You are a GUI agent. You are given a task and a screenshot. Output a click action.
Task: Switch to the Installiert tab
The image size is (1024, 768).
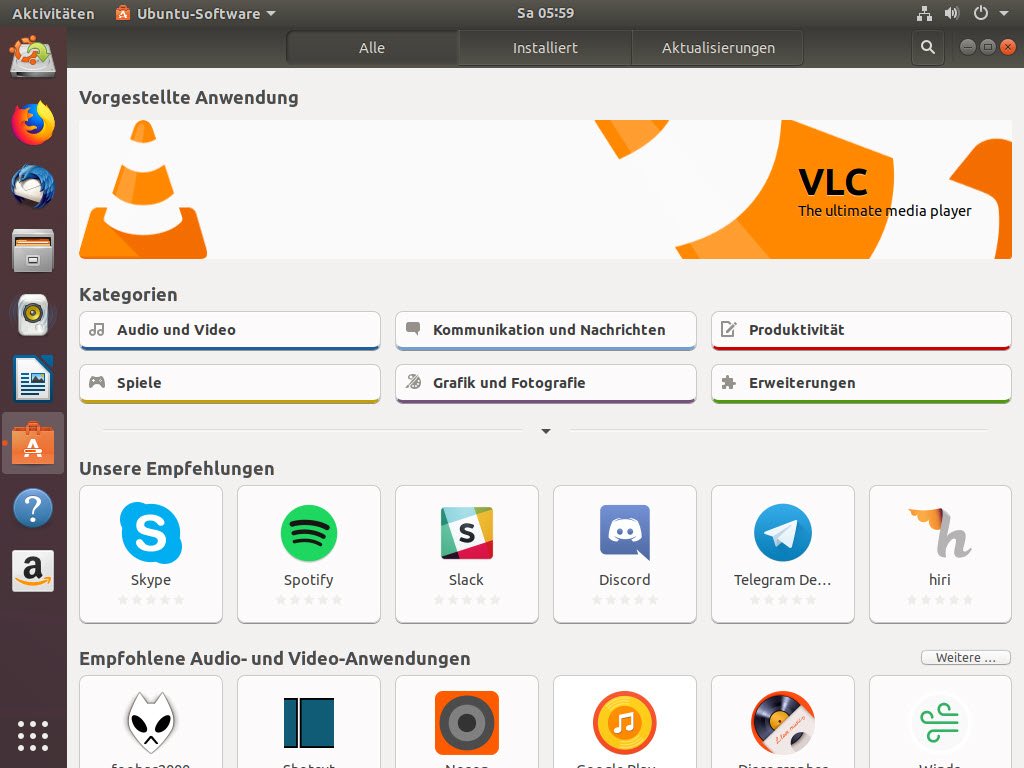click(x=545, y=48)
